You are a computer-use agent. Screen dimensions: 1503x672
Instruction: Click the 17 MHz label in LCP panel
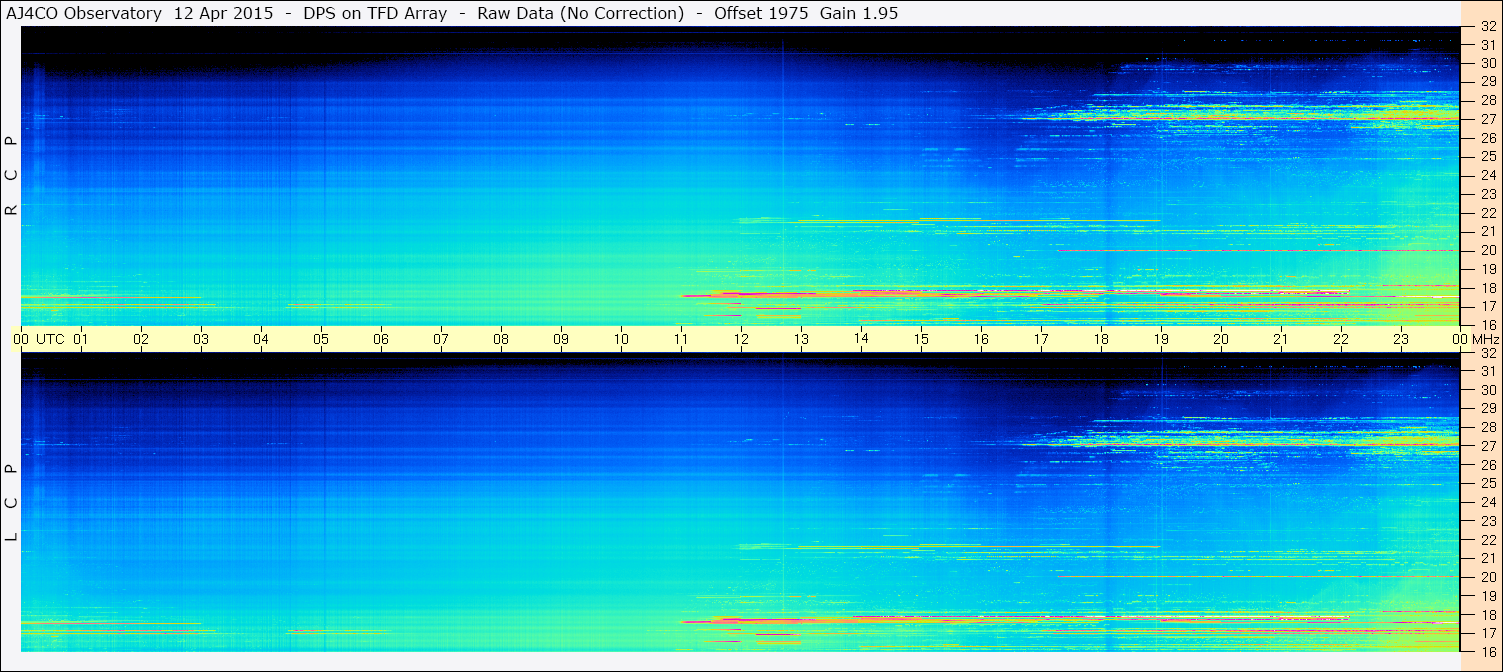tap(1487, 633)
